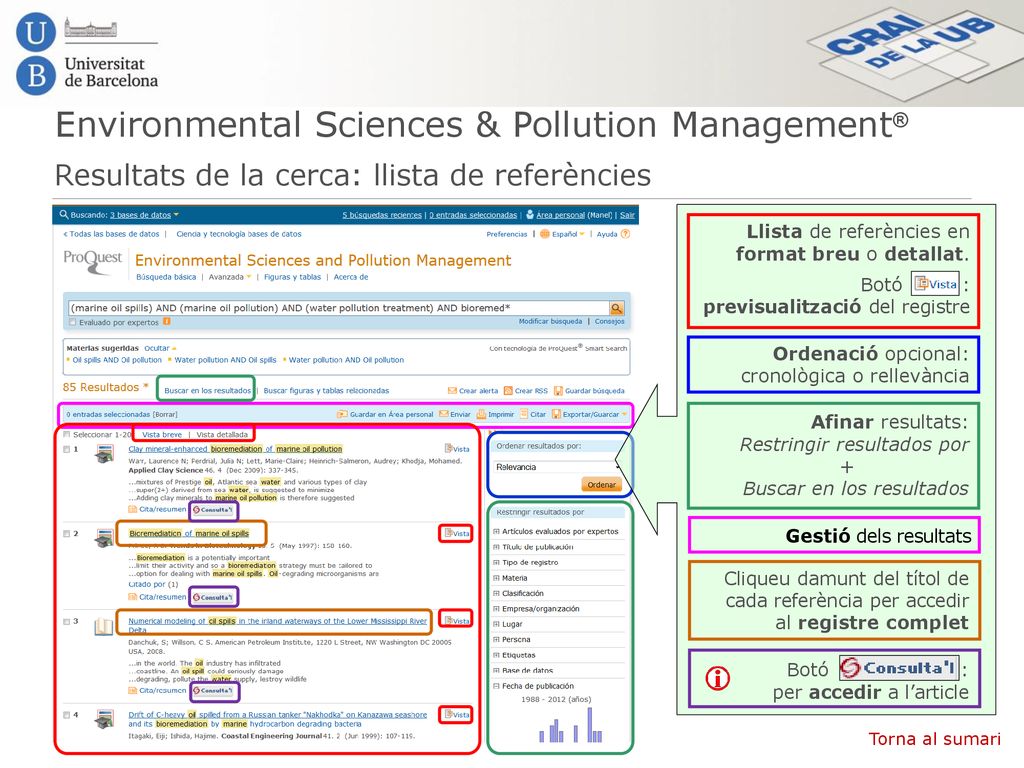Click the Universitat de Barcelona logo
This screenshot has width=1024, height=768.
87,54
